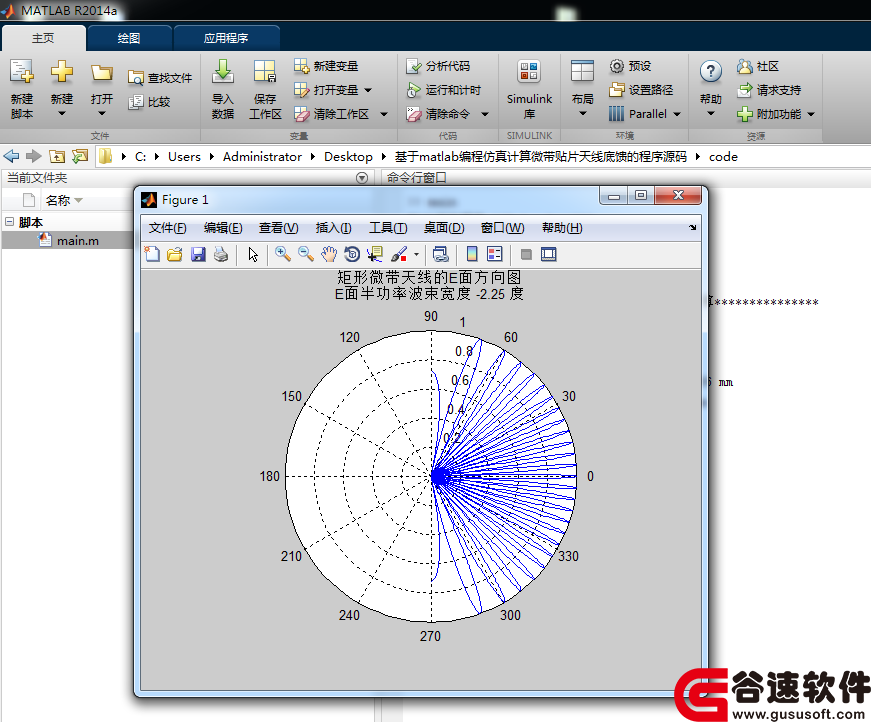Screen dimensions: 871x722
Task: Click Insert Legend icon
Action: point(494,254)
